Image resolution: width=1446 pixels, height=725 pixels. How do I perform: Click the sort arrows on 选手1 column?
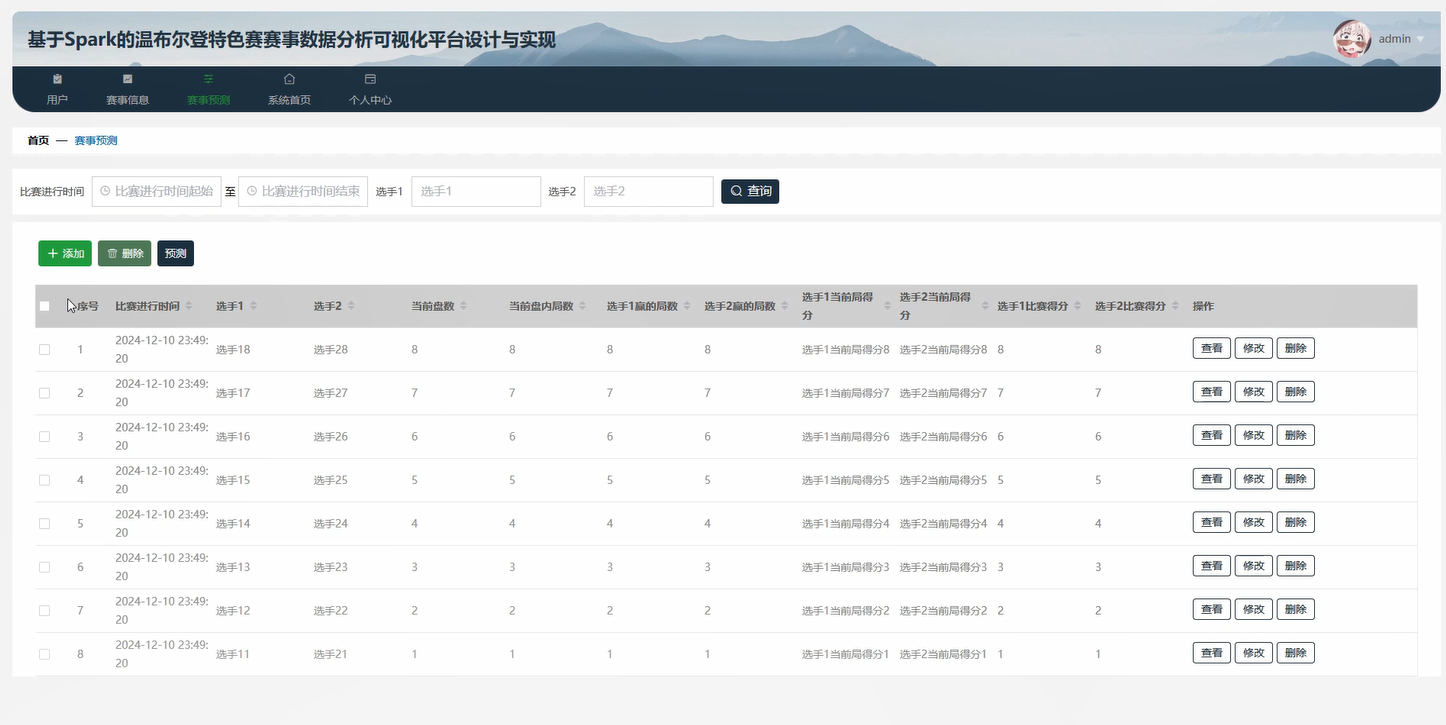coord(253,306)
